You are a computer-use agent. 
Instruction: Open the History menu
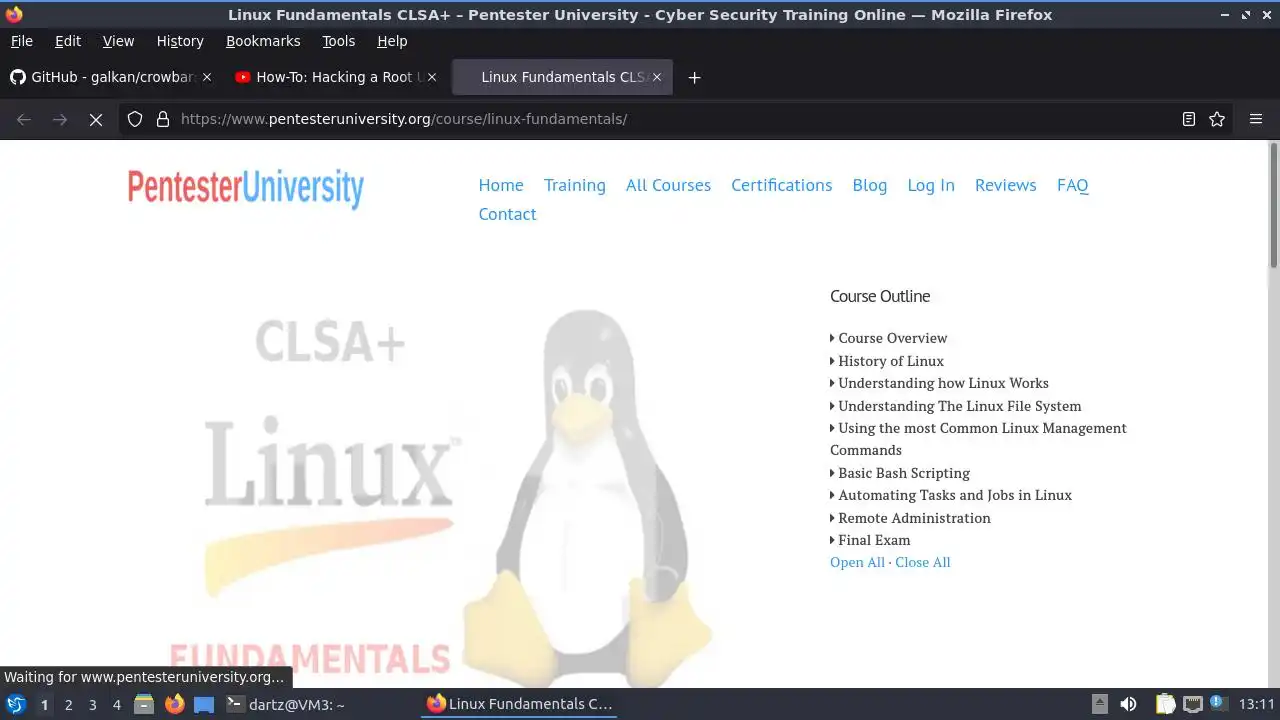tap(180, 41)
